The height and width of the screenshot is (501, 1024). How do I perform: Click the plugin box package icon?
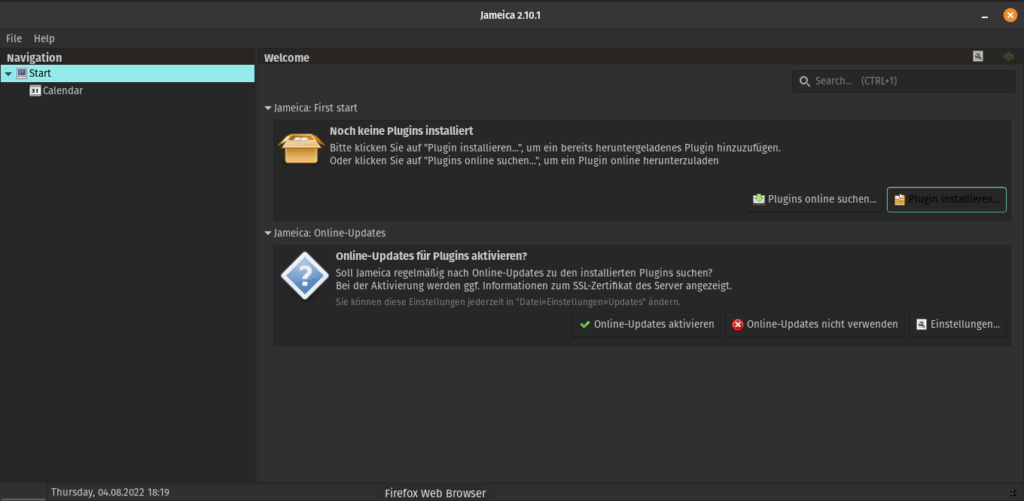point(301,148)
